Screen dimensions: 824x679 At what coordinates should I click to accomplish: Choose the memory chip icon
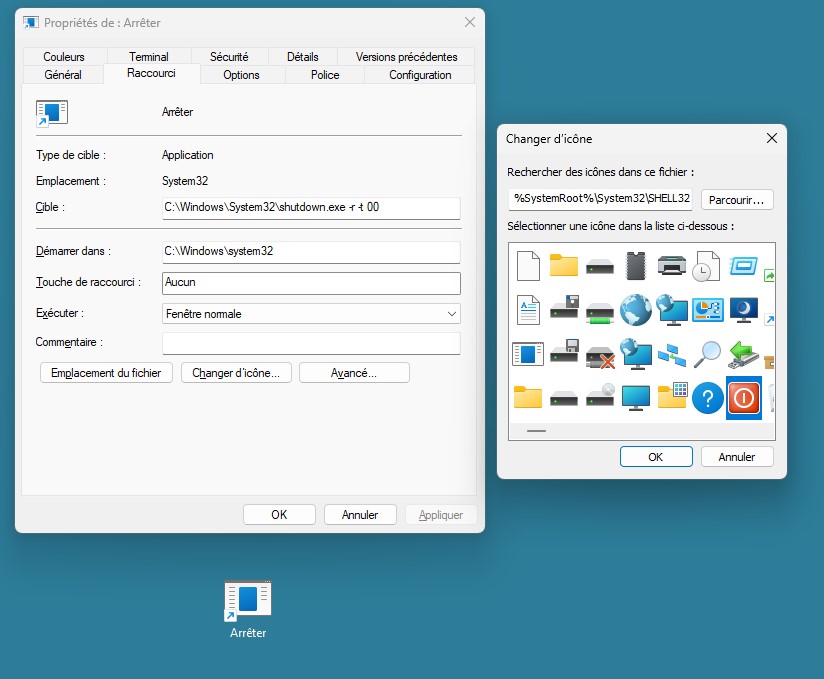(636, 265)
